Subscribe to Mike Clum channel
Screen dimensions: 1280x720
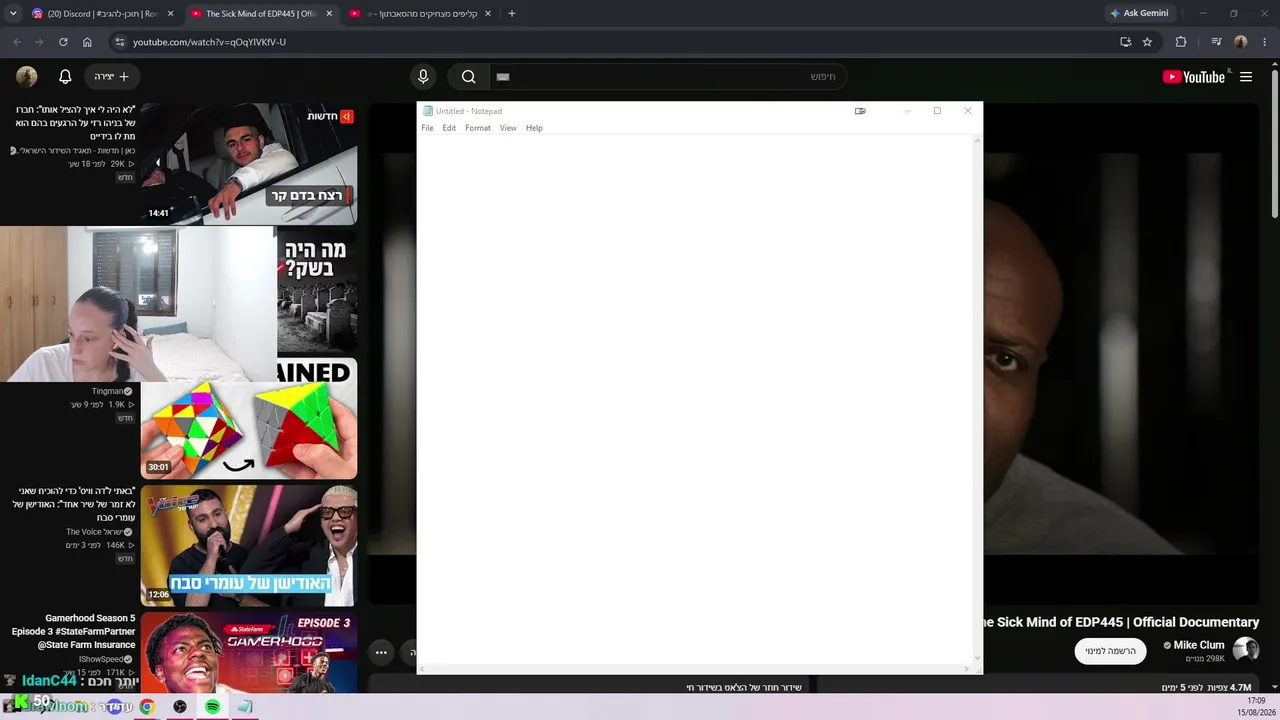pos(1110,651)
